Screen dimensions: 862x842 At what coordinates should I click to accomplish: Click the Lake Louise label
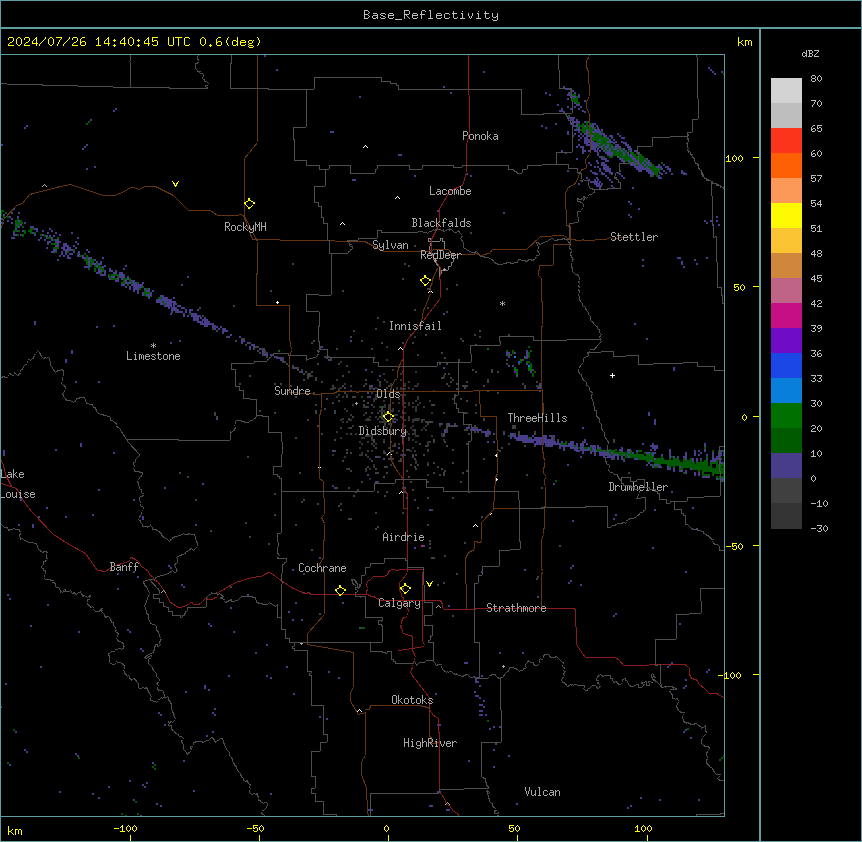click(x=18, y=484)
